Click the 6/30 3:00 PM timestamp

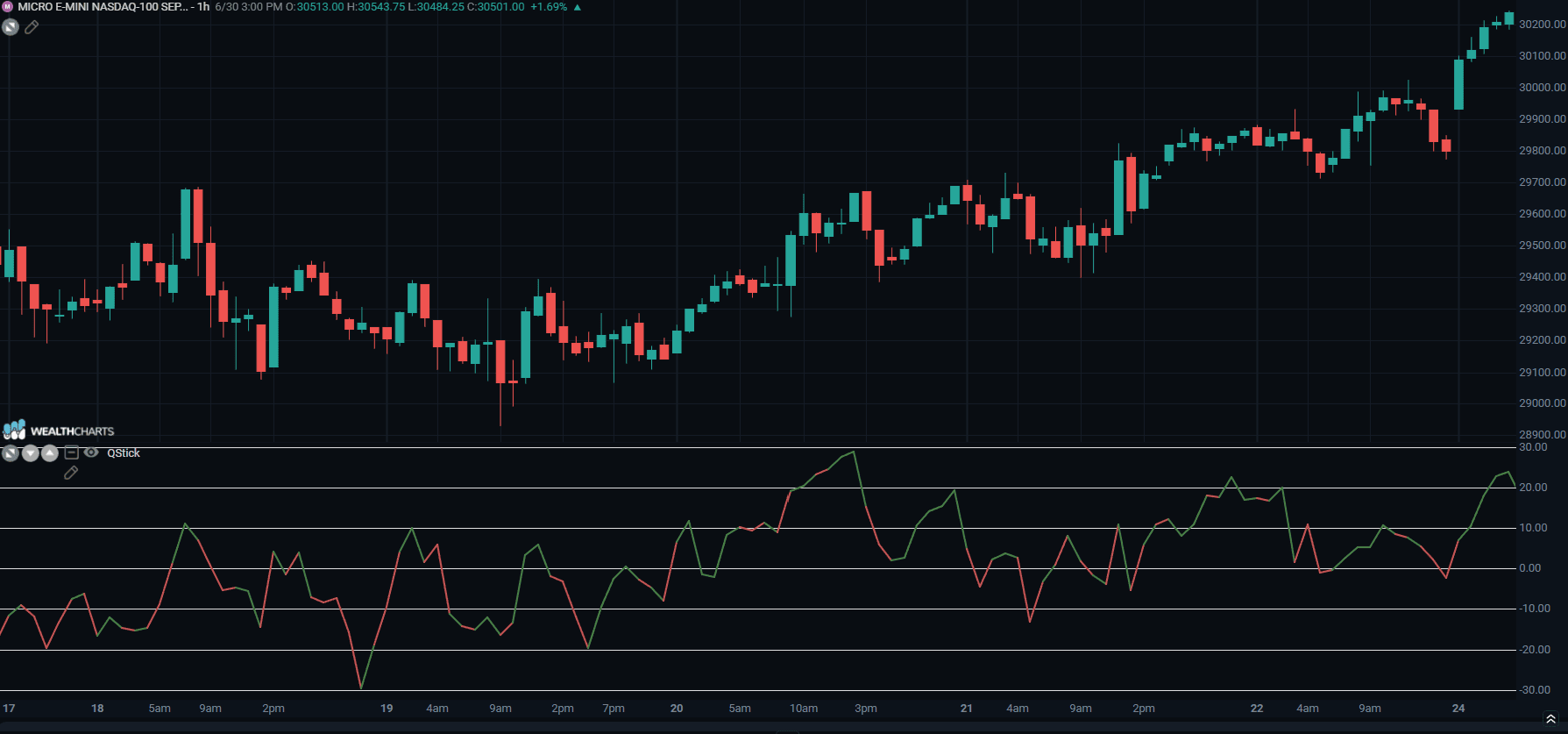click(249, 6)
